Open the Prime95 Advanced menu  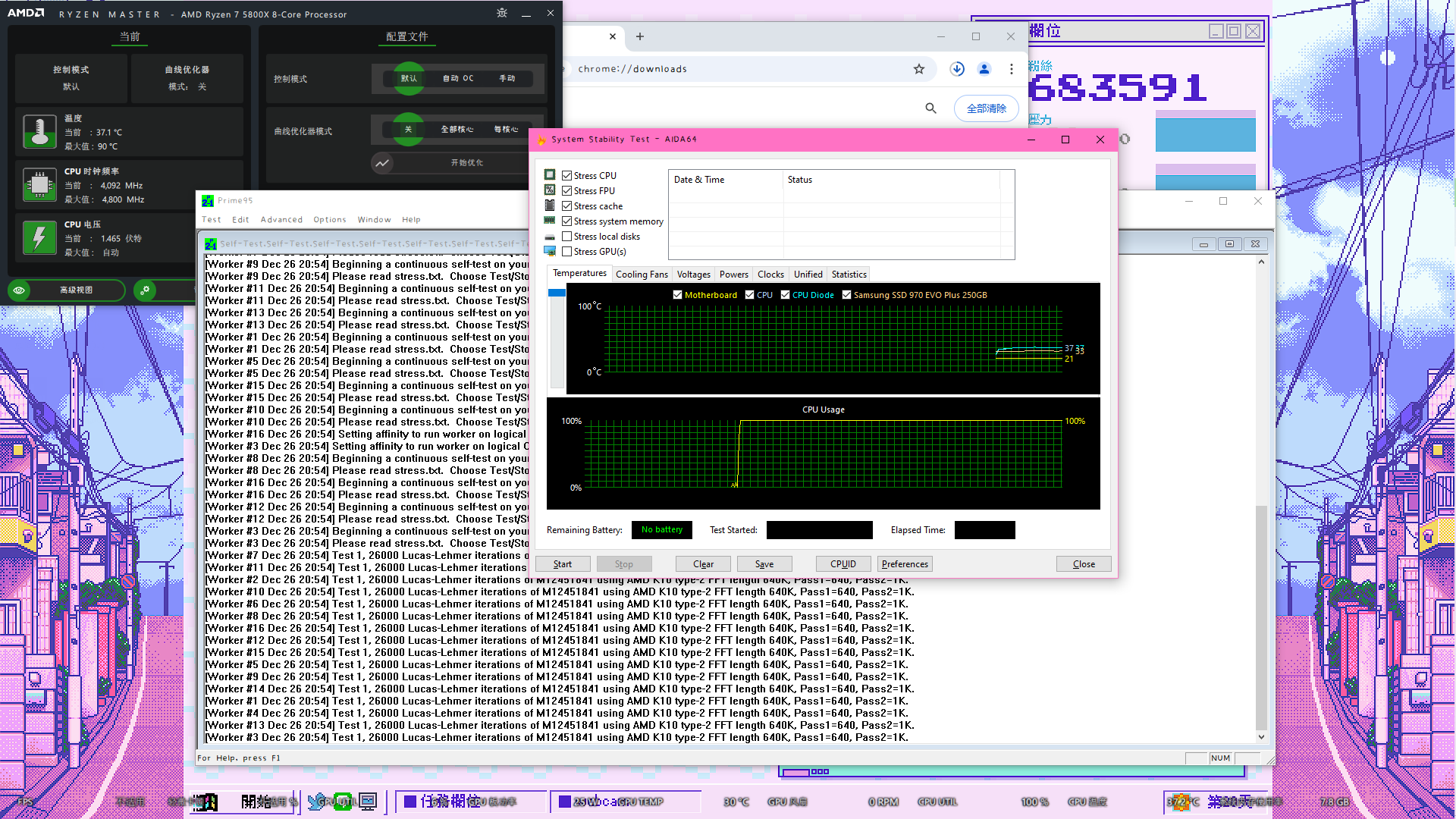tap(281, 220)
